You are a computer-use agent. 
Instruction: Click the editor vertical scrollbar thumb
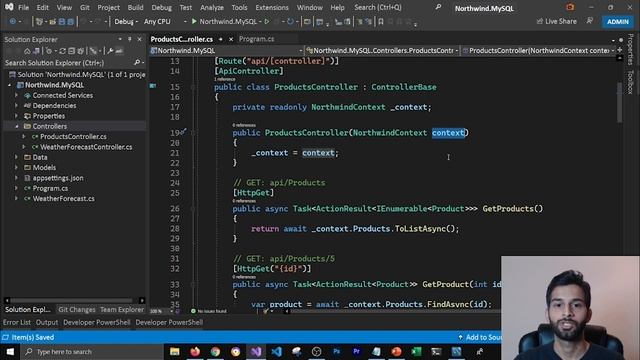coord(620,102)
